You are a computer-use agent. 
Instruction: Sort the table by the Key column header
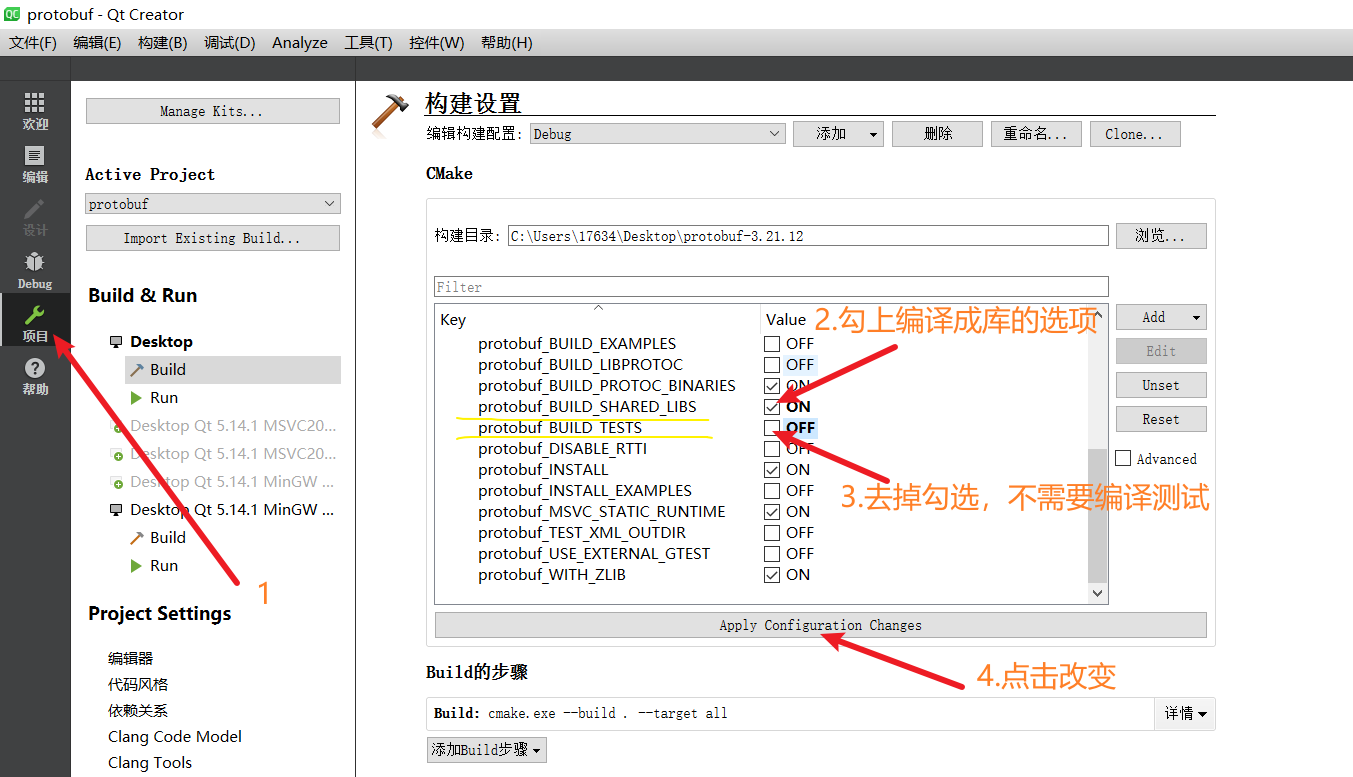pos(597,320)
